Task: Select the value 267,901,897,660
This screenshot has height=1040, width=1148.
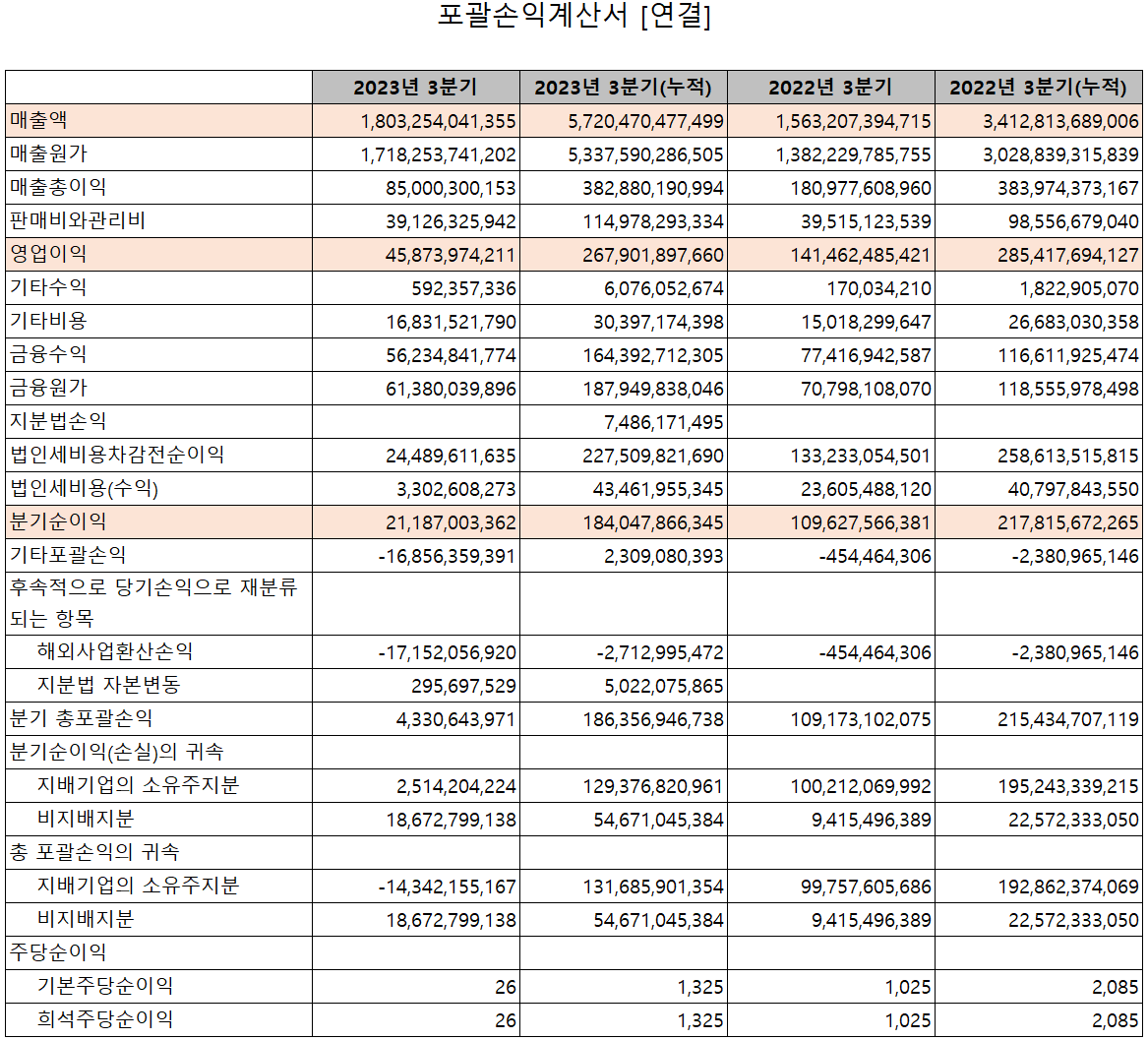Action: point(653,255)
